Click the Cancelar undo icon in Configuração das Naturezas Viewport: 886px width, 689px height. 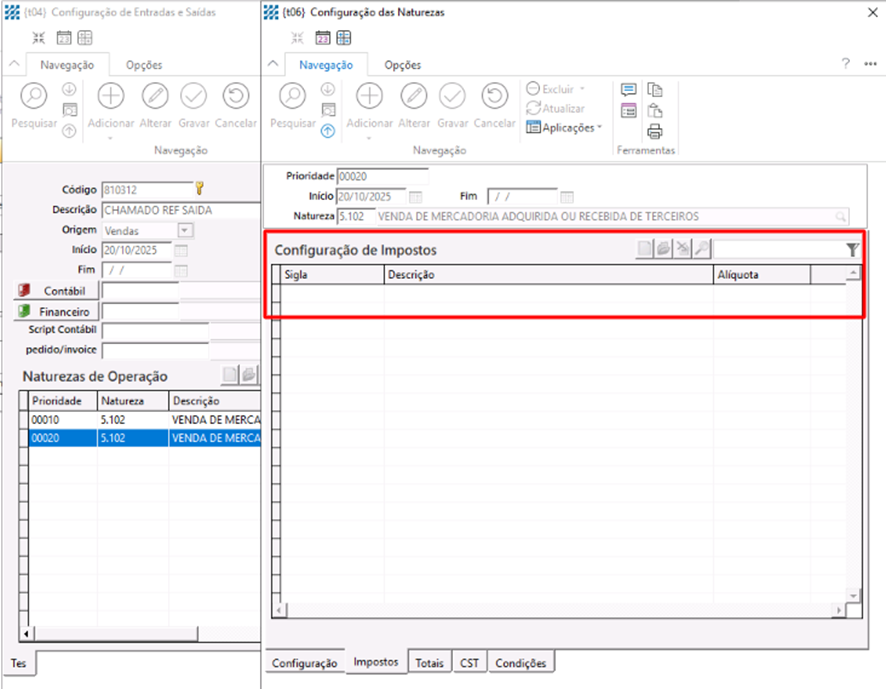pos(494,97)
